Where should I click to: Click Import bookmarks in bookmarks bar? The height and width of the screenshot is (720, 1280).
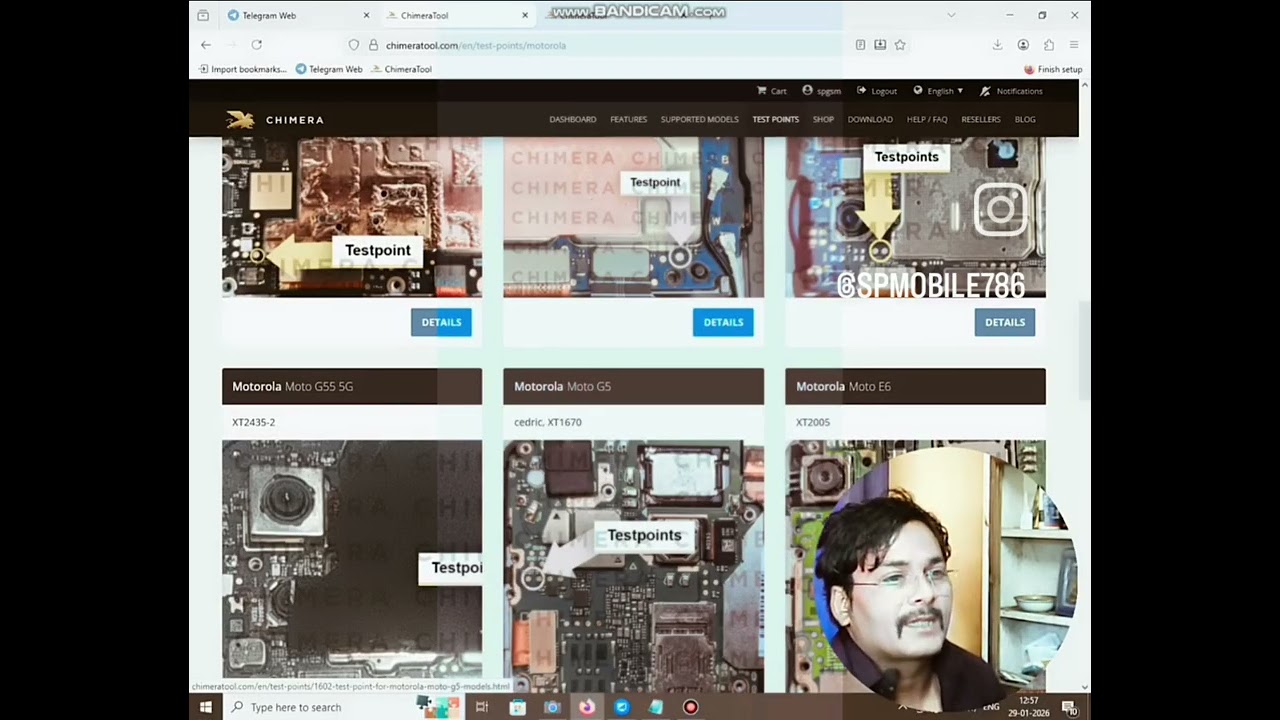(x=243, y=69)
